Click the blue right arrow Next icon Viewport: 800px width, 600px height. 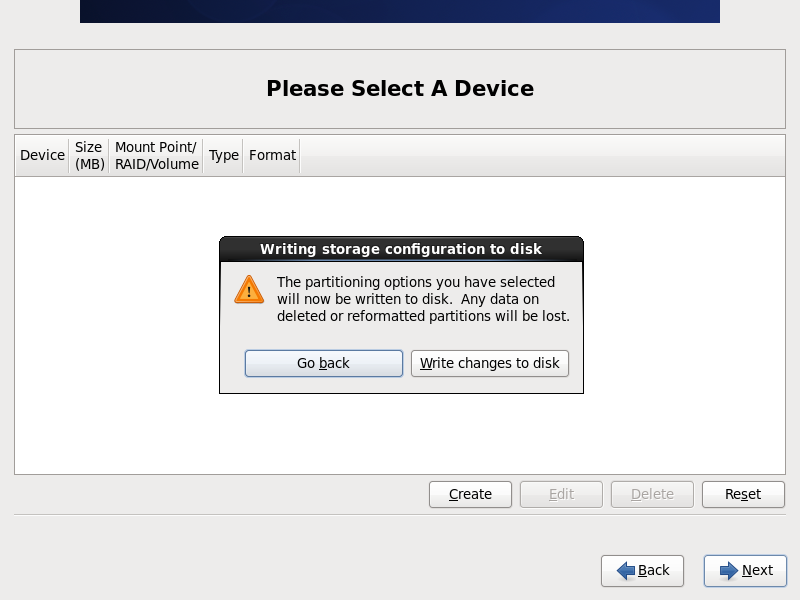pos(729,570)
